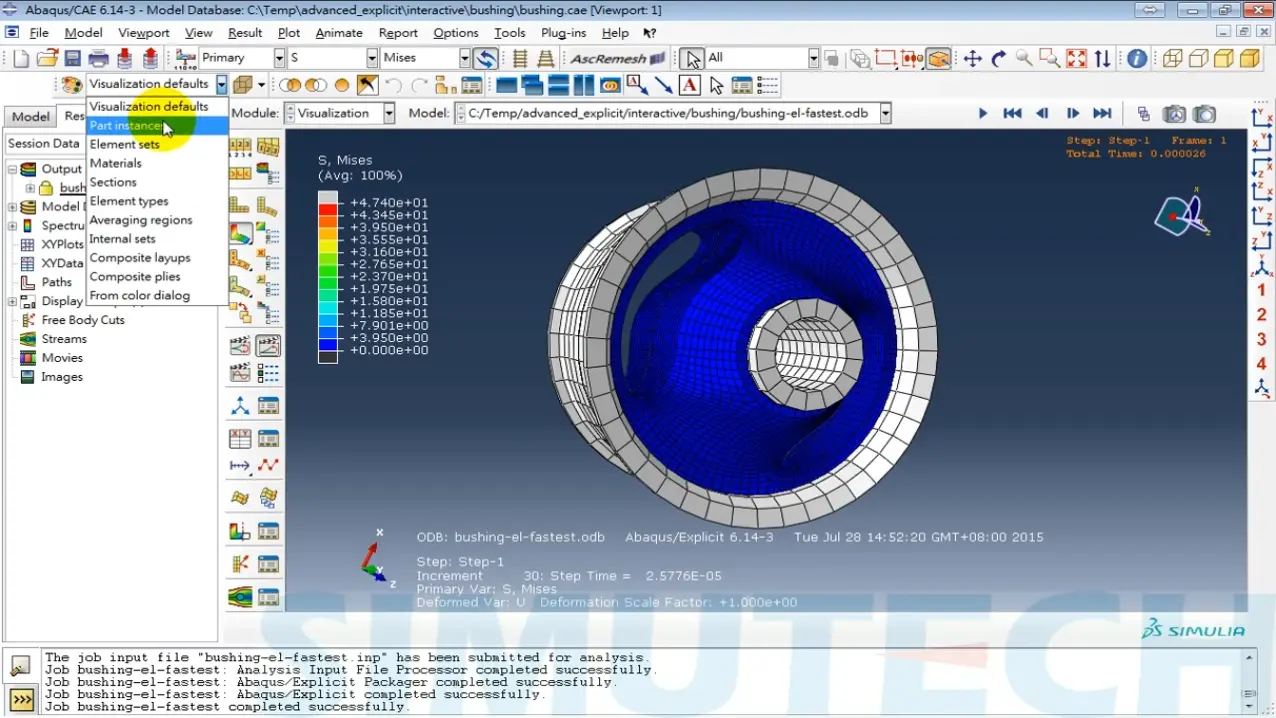
Task: Apply the custom view numbered 3
Action: 1261,340
